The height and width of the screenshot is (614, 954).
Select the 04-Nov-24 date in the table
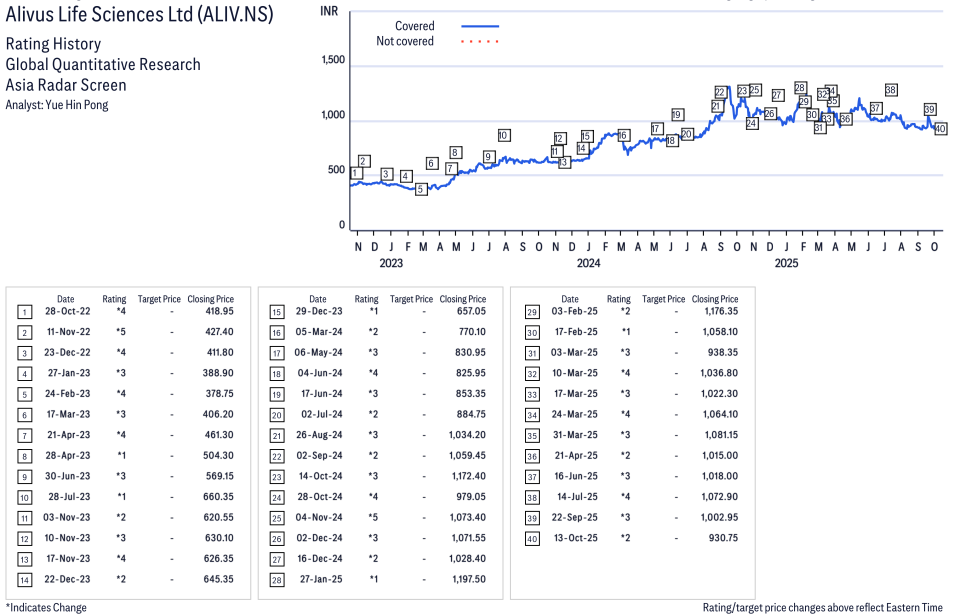[317, 517]
